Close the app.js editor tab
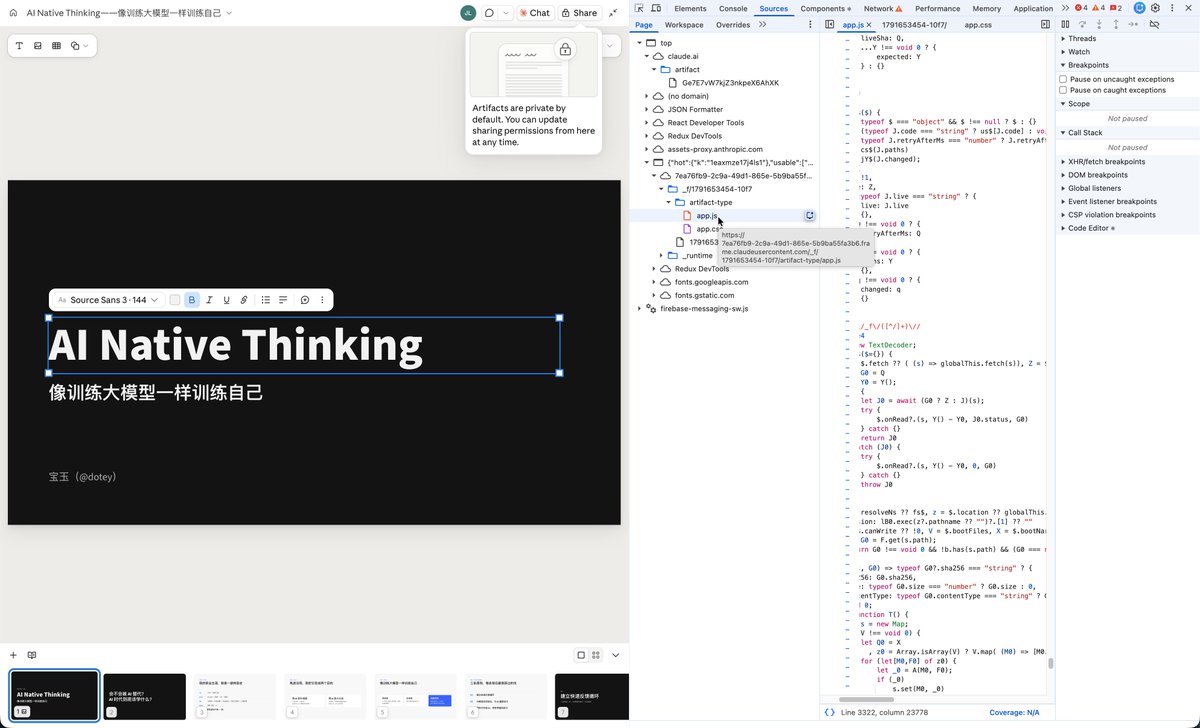The width and height of the screenshot is (1200, 728). [868, 24]
